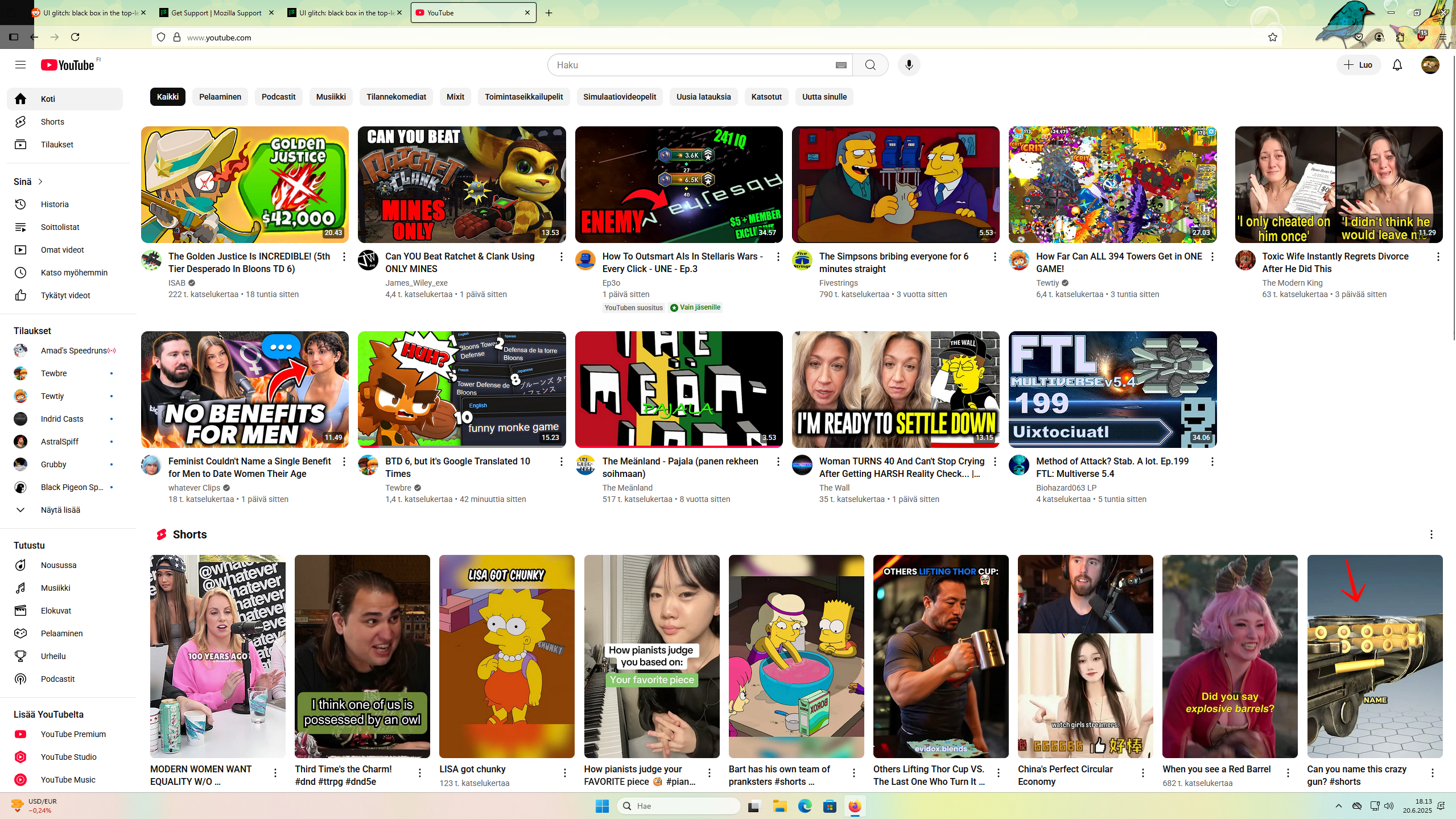Open Elokuvat in sidebar
This screenshot has height=819, width=1456.
coord(65,611)
